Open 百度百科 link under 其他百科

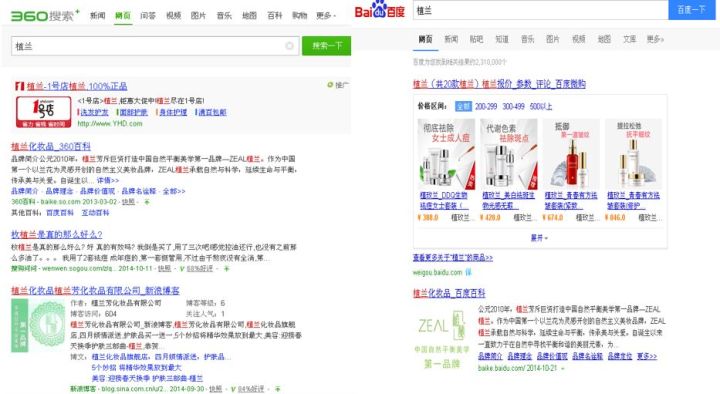tap(60, 213)
